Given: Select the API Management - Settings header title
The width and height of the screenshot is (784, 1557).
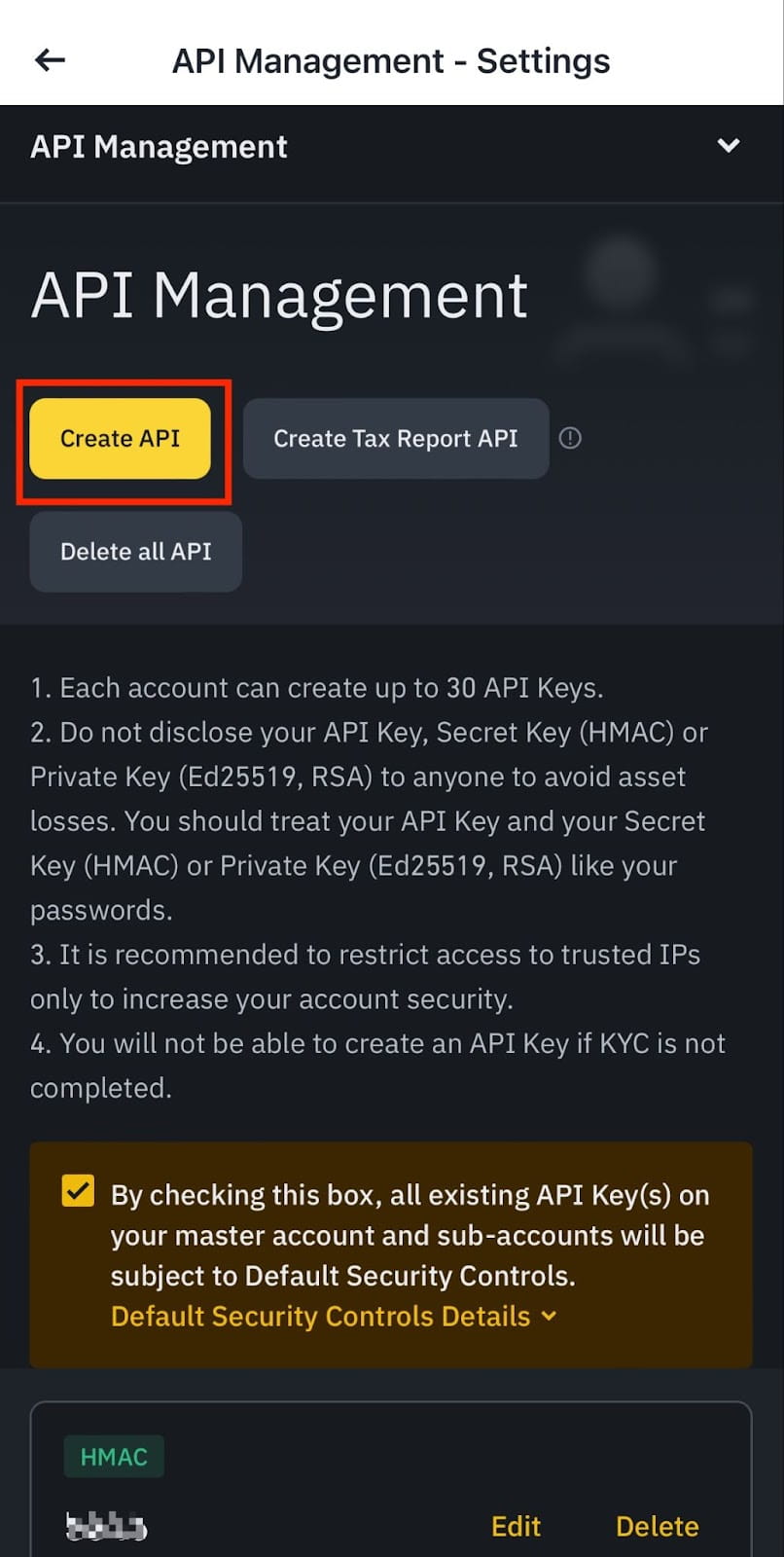Looking at the screenshot, I should point(391,60).
